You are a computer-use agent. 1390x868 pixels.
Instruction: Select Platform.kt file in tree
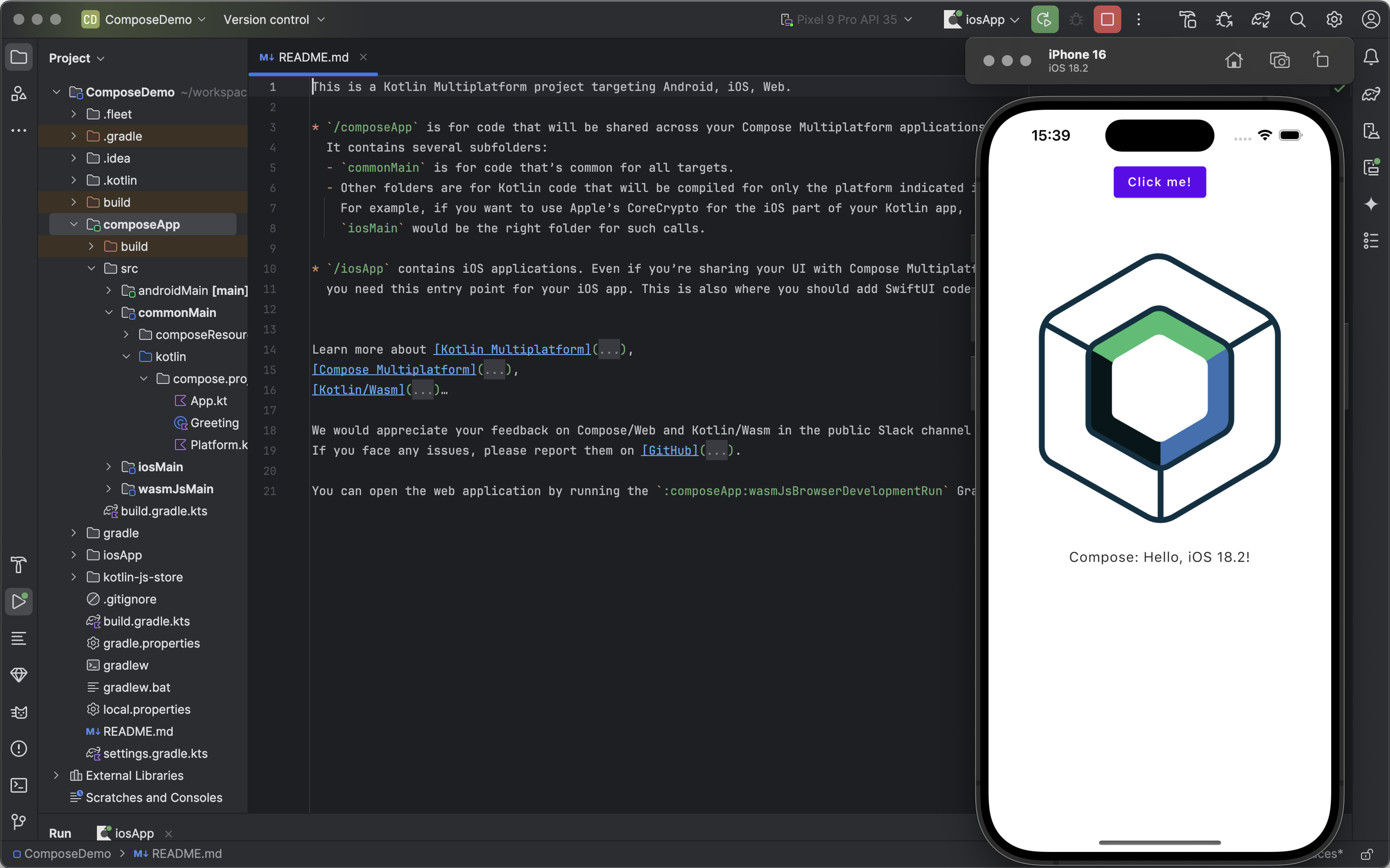pyautogui.click(x=211, y=445)
